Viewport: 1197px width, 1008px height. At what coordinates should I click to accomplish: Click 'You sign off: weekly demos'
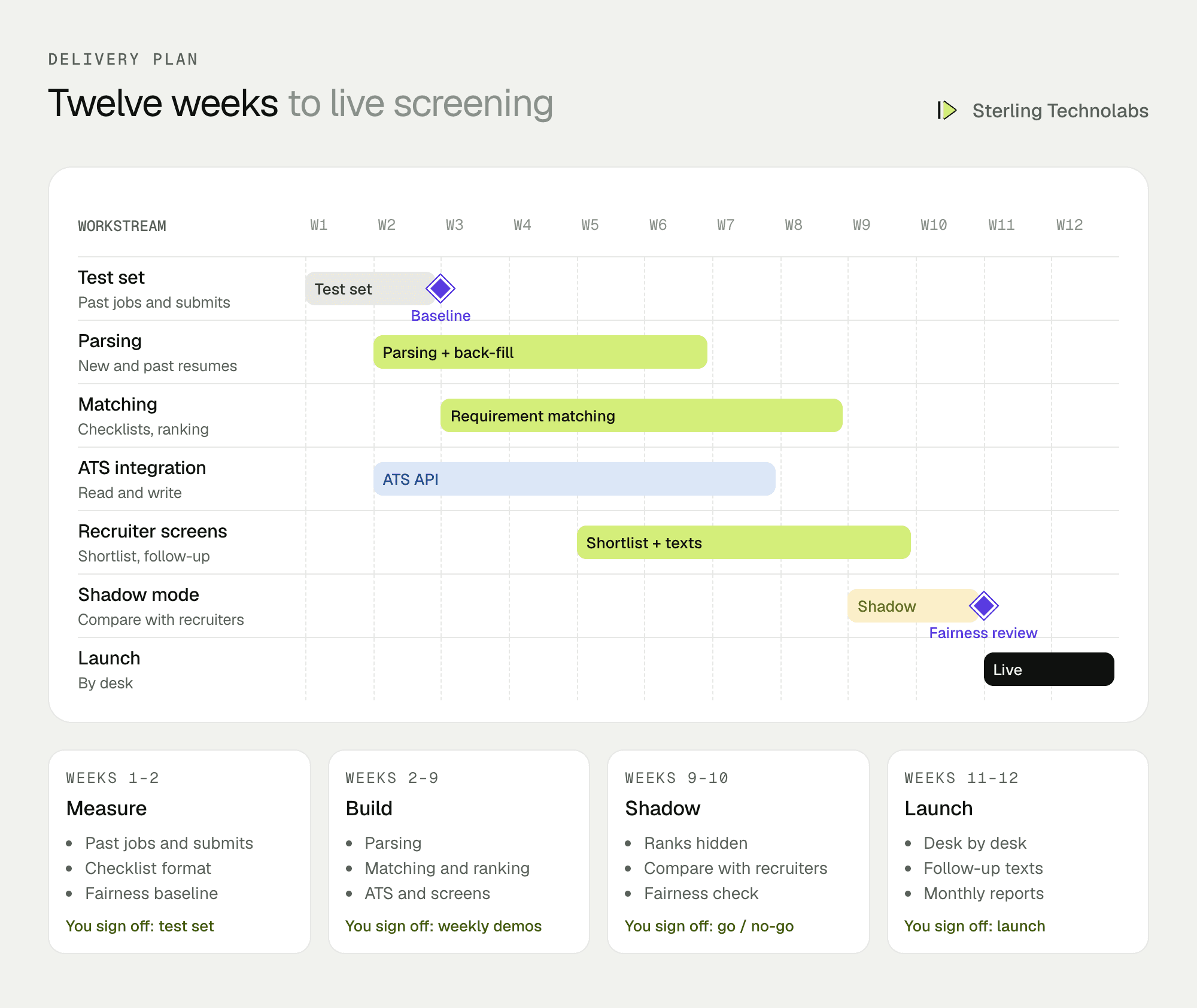443,926
